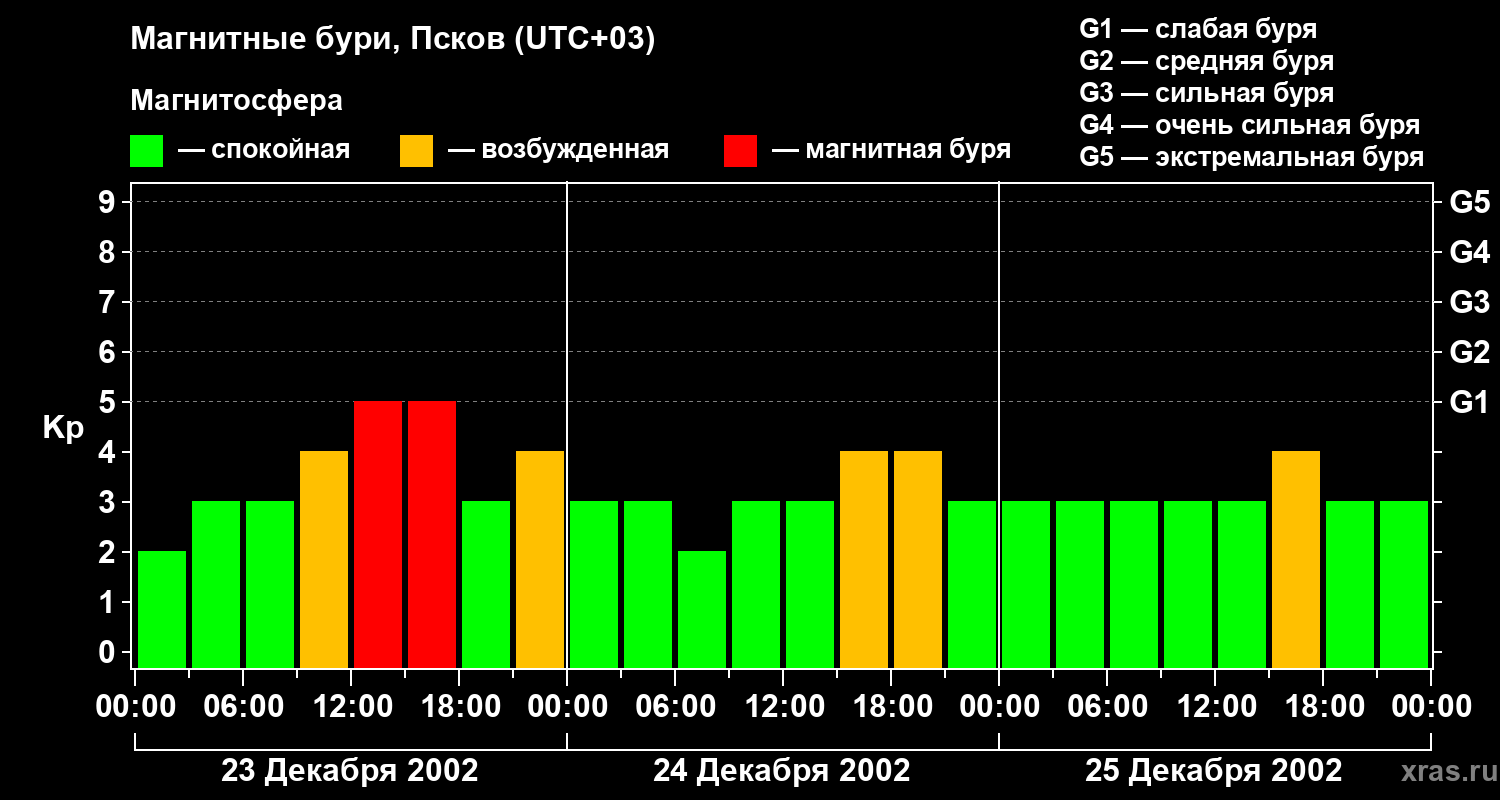Click the '25 Декабря 2002' date label
This screenshot has height=800, width=1500.
click(1214, 771)
